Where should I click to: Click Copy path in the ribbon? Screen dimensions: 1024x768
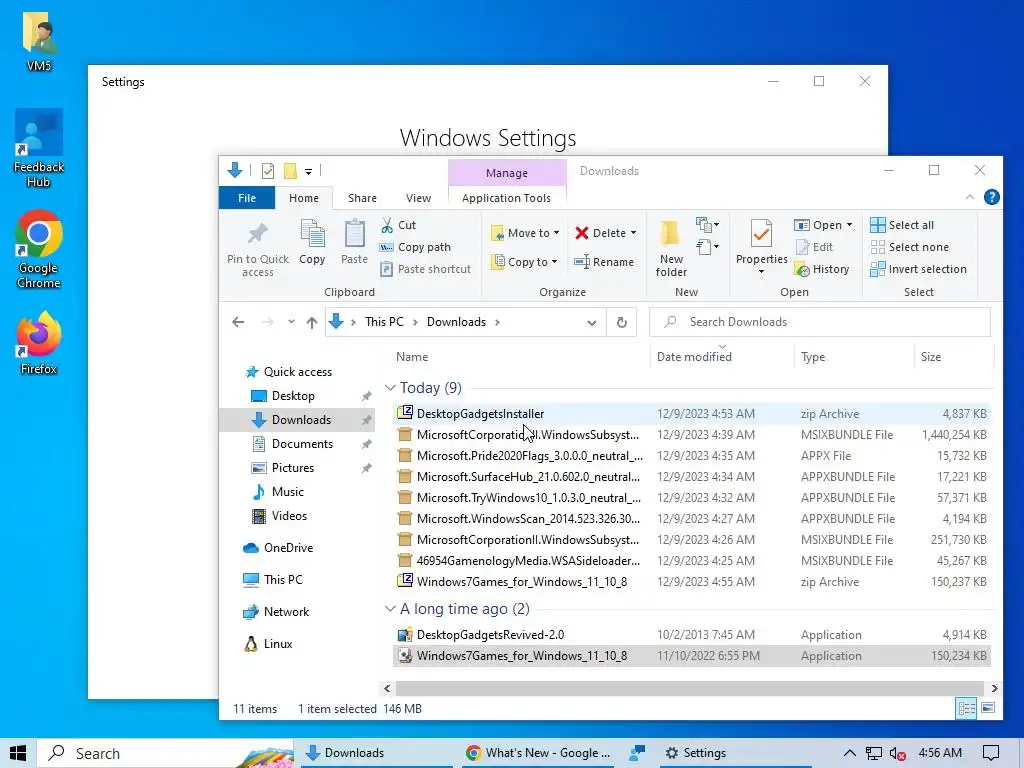click(x=415, y=247)
